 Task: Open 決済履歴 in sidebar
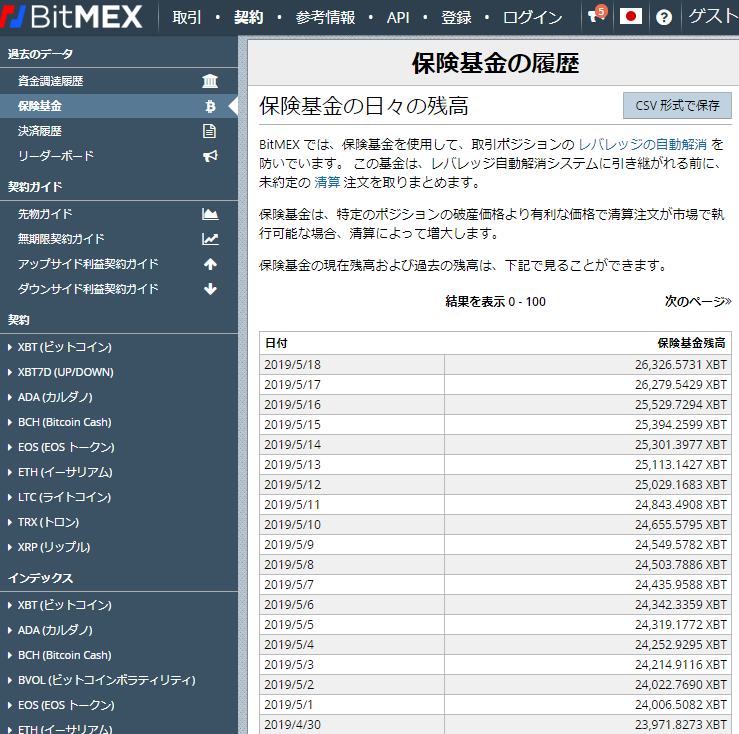[40, 131]
